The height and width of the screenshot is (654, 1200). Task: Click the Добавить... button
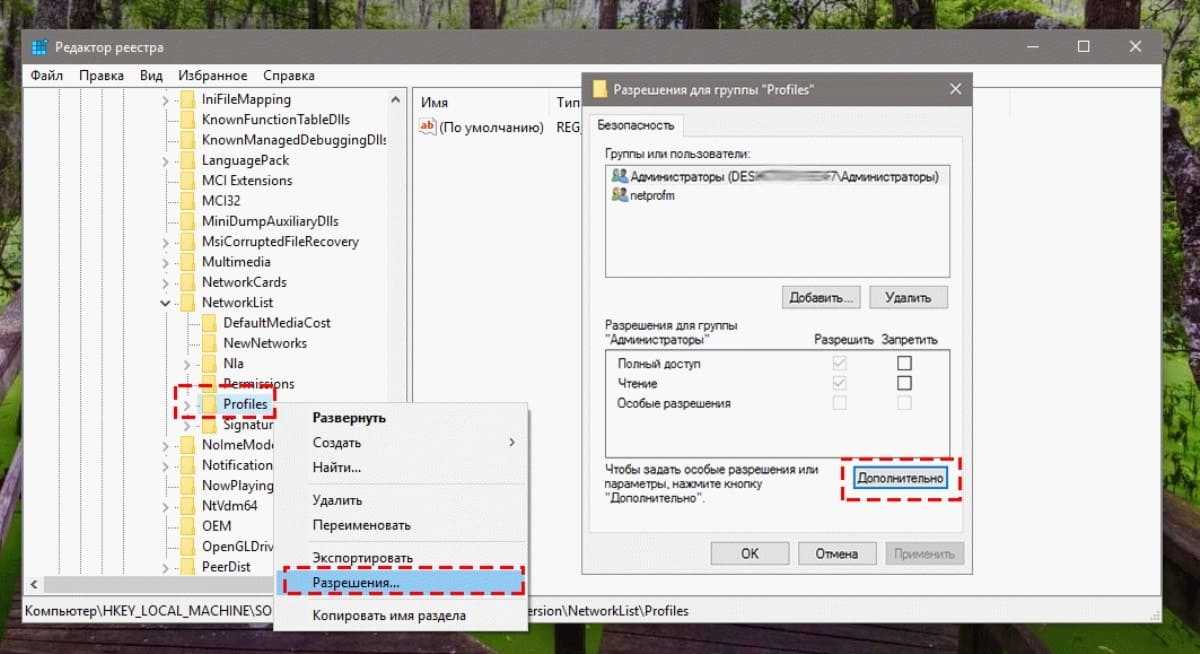pyautogui.click(x=821, y=297)
